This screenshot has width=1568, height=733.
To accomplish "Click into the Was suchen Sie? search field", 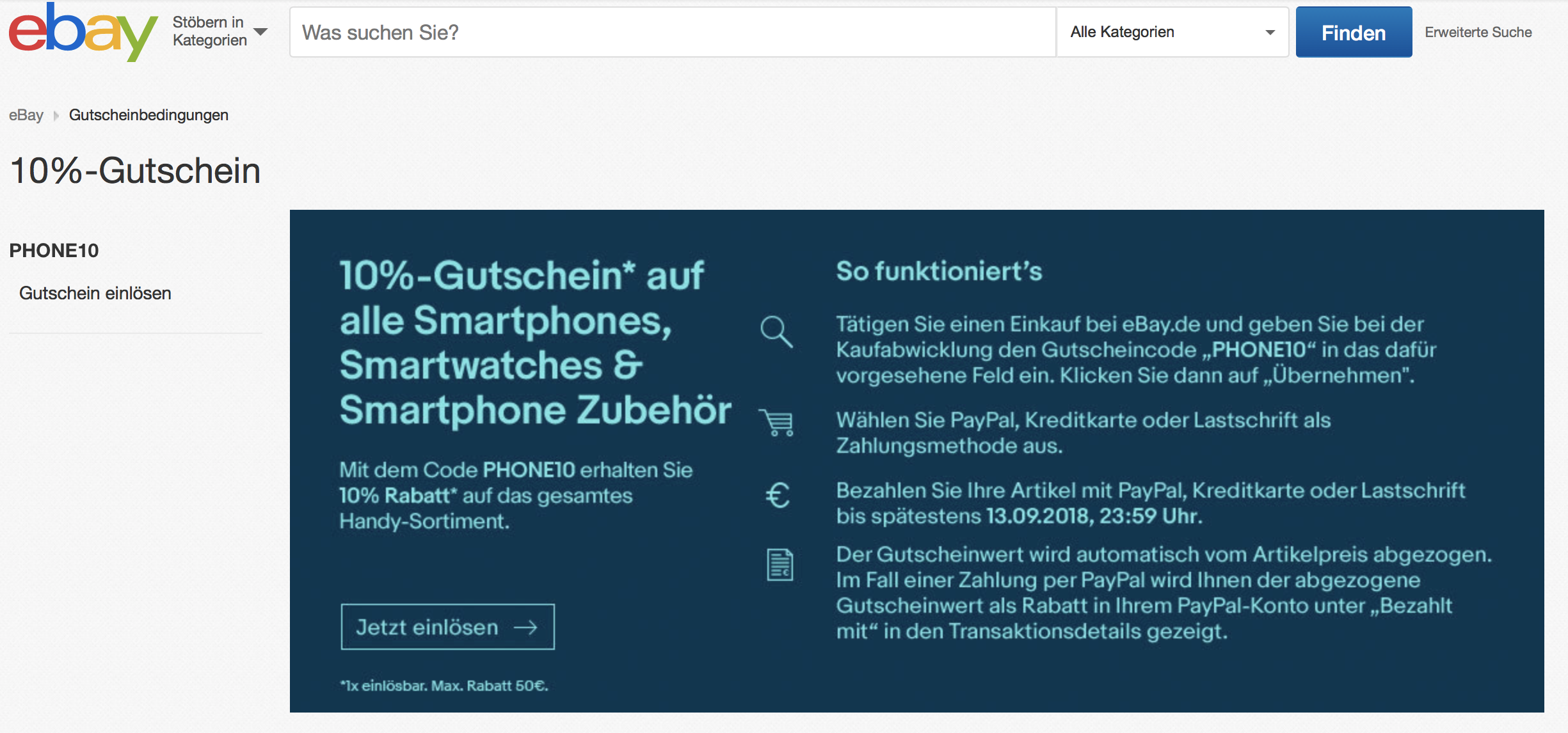I will 672,32.
